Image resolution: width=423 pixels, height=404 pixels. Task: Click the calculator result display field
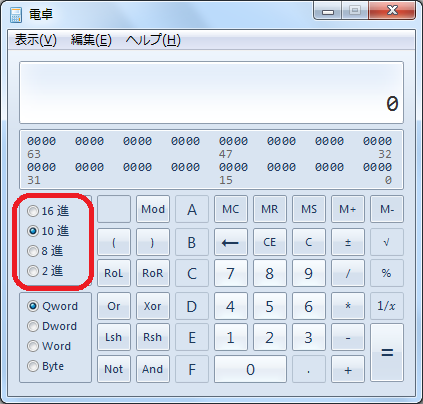(x=211, y=92)
